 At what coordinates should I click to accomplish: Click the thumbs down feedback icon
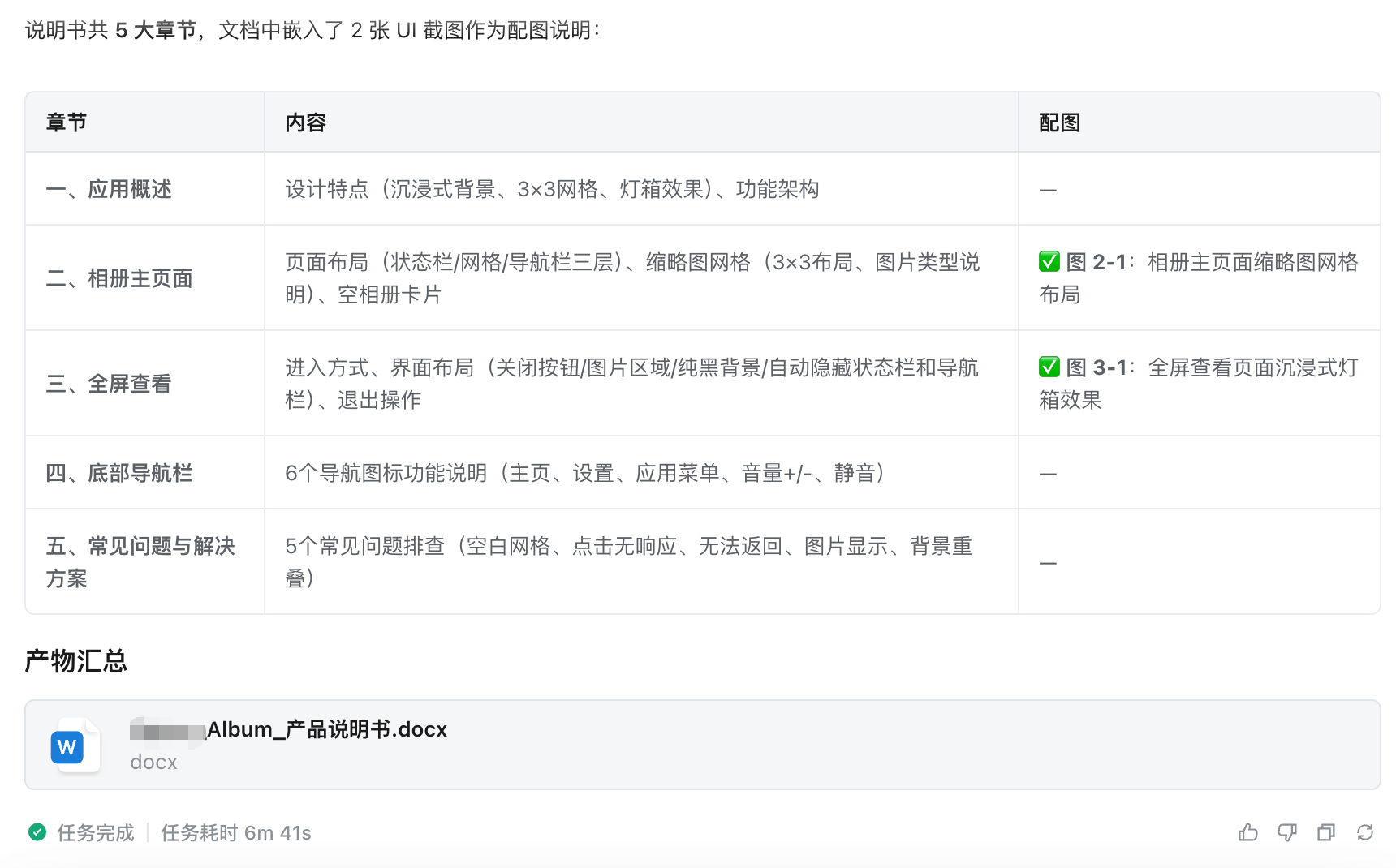click(1286, 832)
